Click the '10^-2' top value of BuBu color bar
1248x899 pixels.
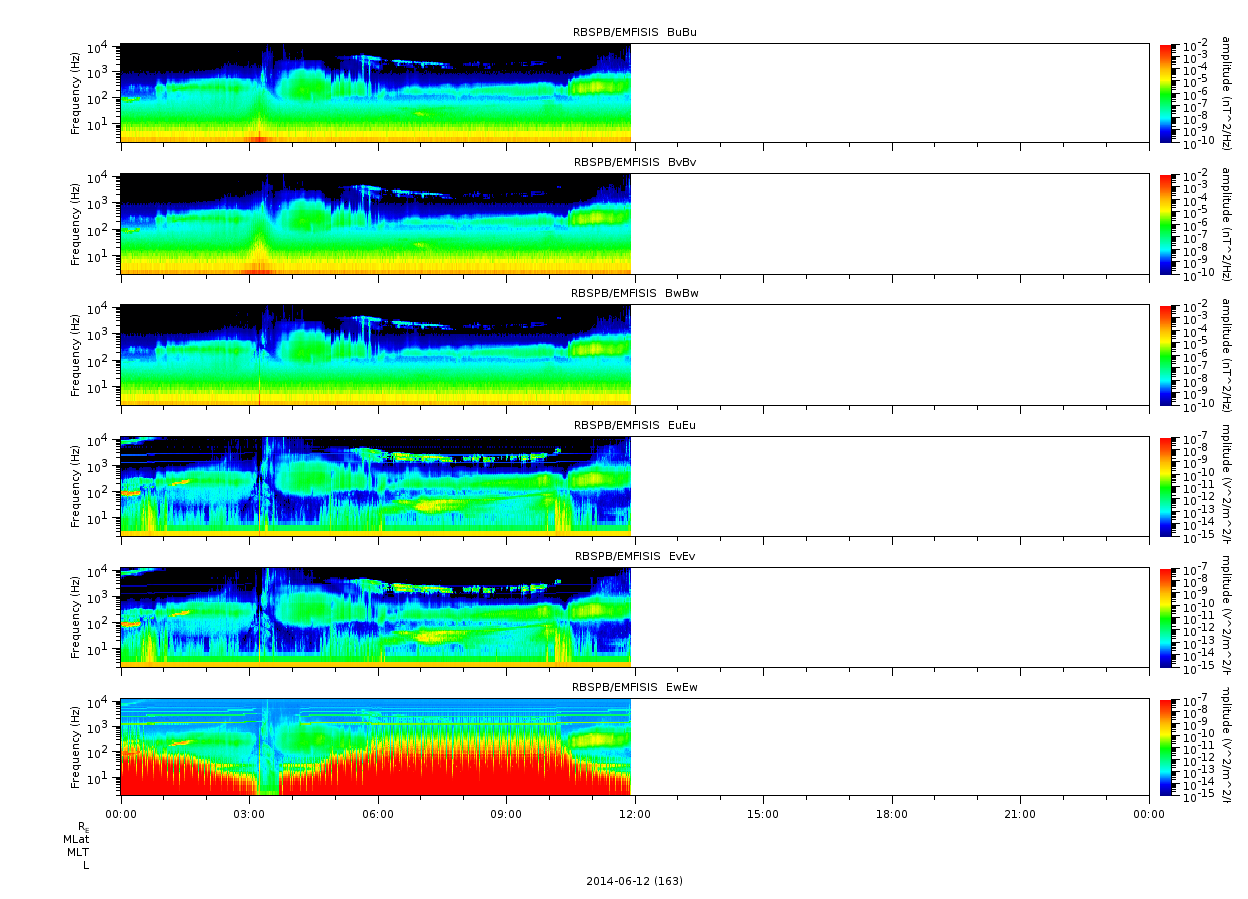[1195, 46]
